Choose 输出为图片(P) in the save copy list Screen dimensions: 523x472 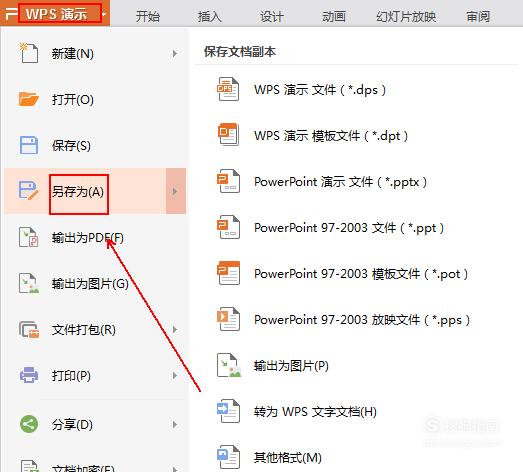point(291,366)
